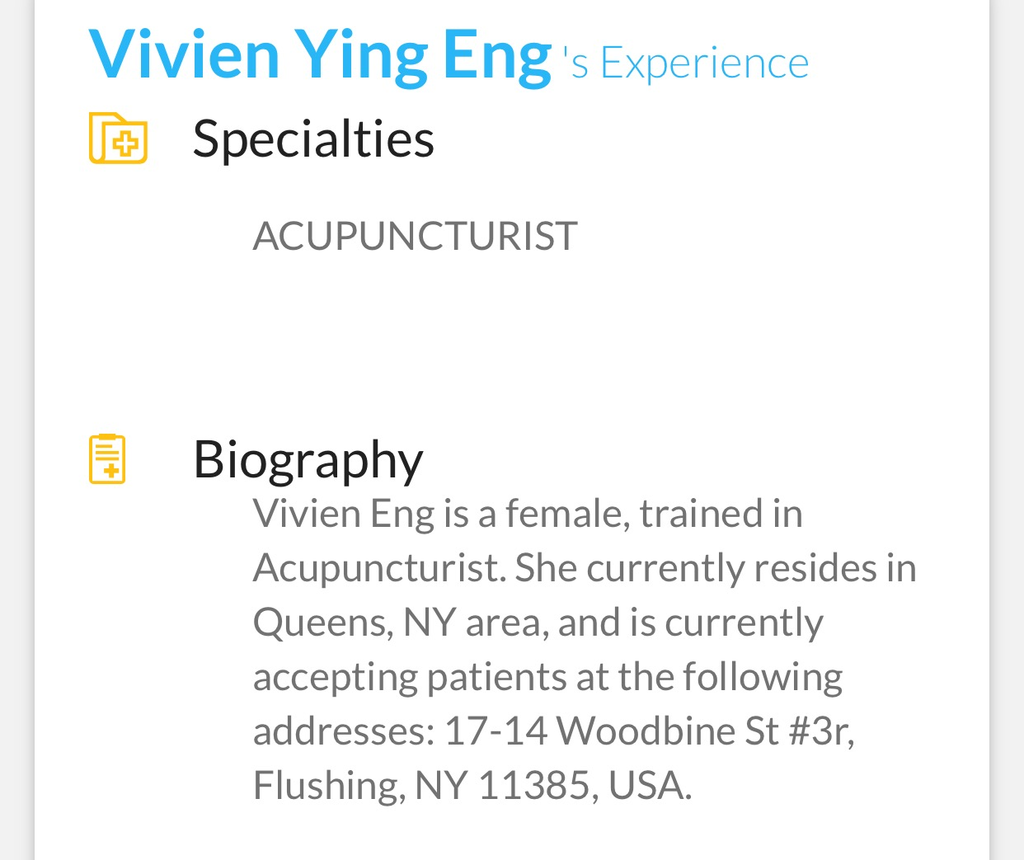Screen dimensions: 1024x860
Task: Click the Specialties medical folder icon
Action: click(118, 138)
